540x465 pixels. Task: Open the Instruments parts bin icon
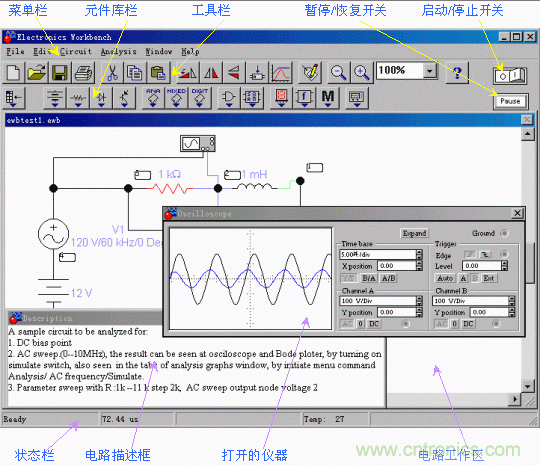coord(356,98)
